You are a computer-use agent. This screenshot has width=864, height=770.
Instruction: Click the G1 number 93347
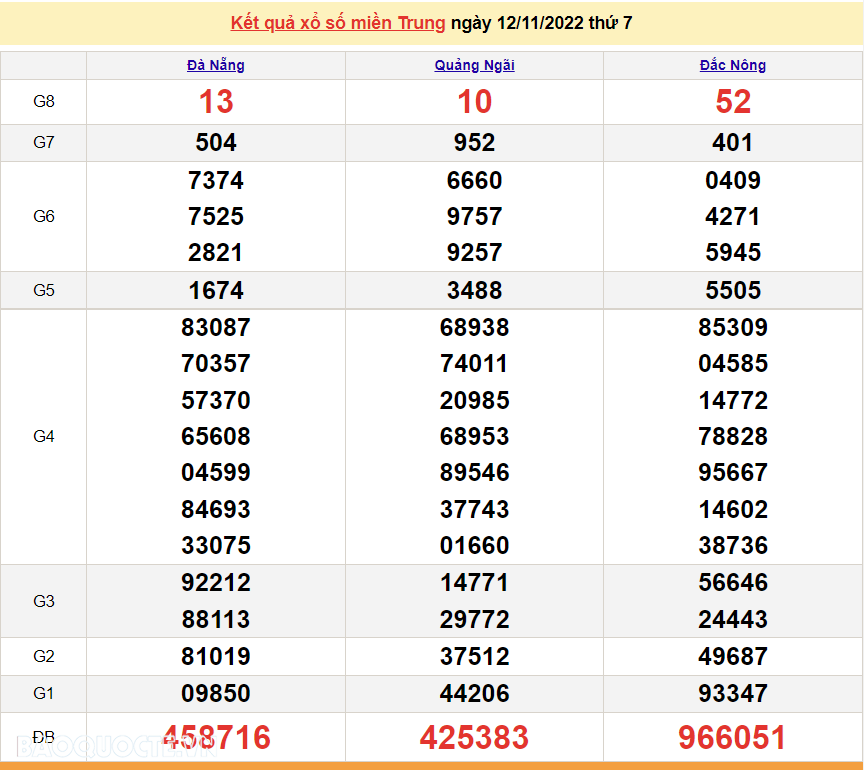tap(733, 693)
